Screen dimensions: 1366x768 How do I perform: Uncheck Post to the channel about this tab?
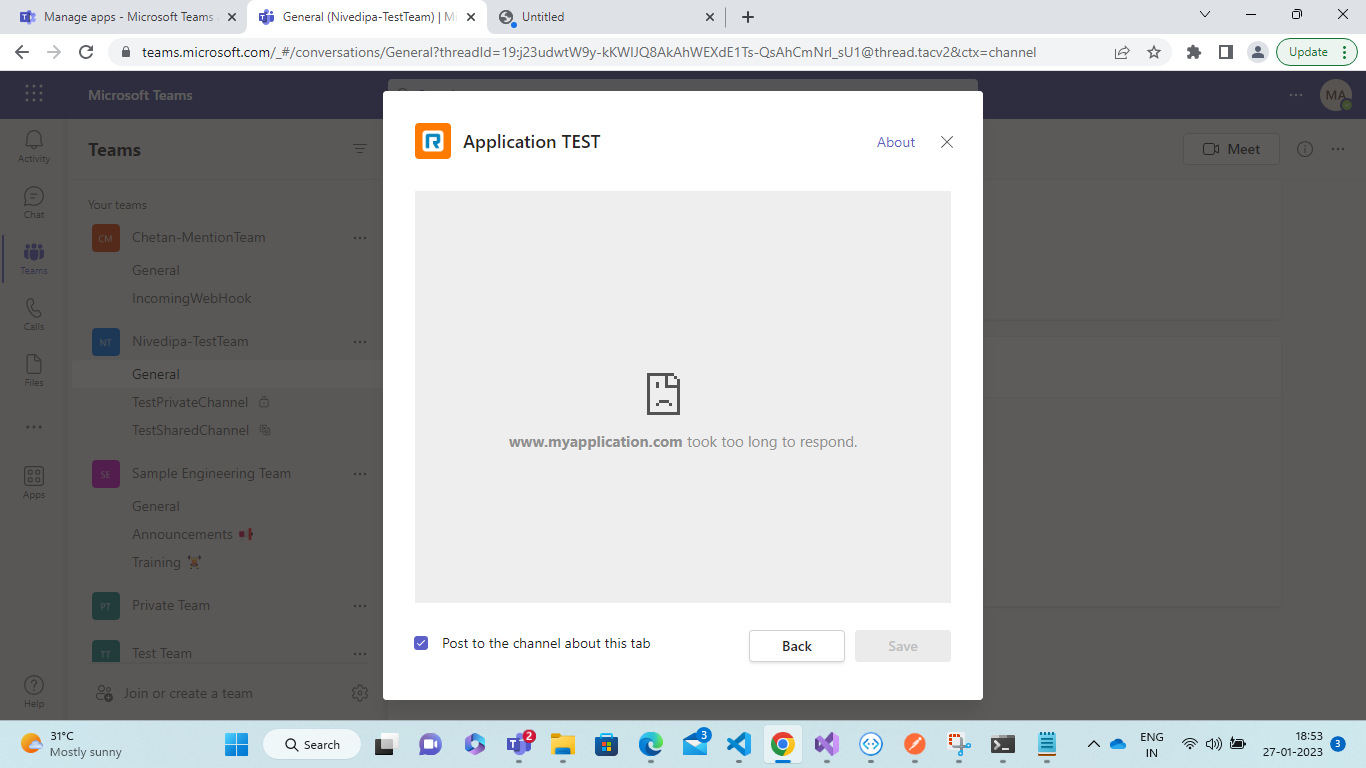[x=421, y=642]
